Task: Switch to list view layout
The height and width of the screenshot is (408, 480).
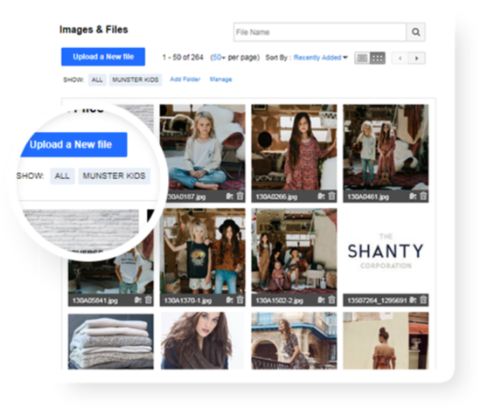Action: 362,58
